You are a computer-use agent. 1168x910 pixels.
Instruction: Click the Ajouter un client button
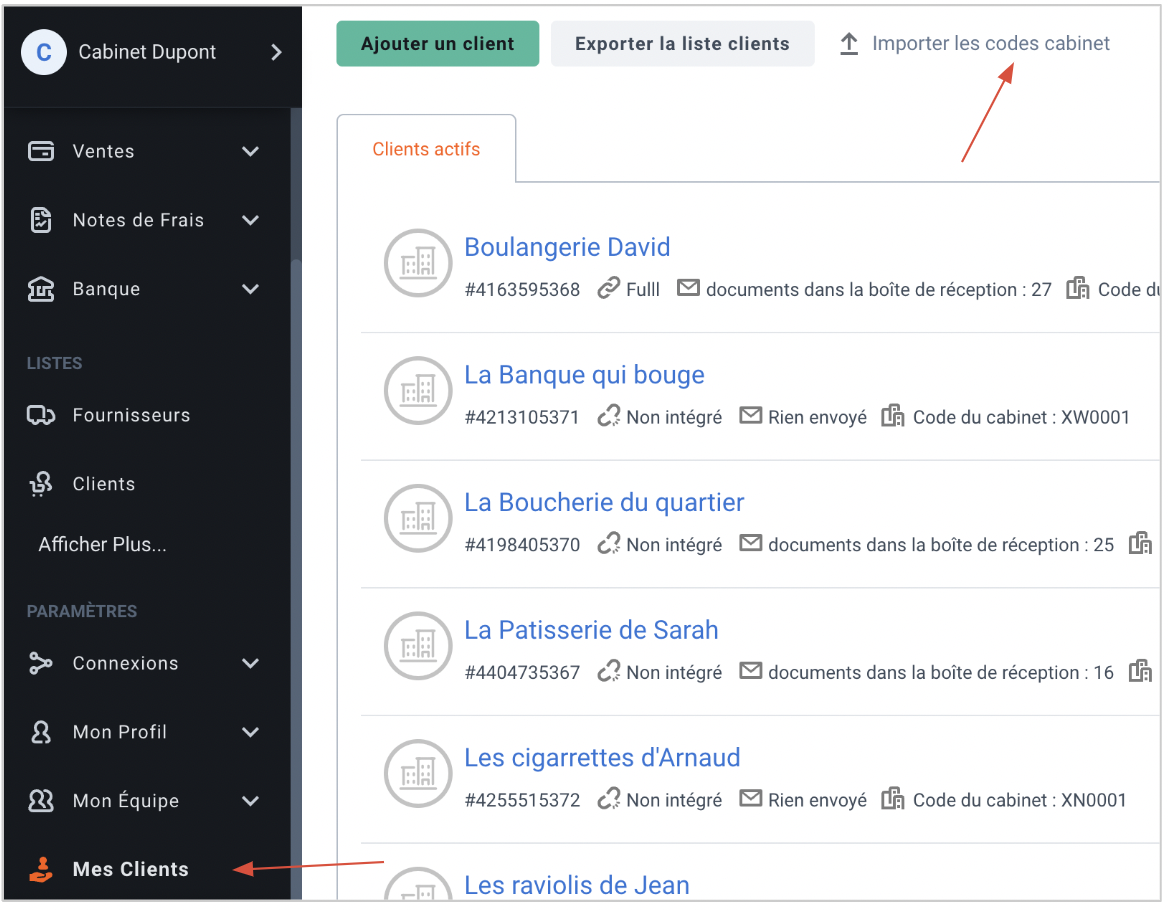pyautogui.click(x=438, y=44)
